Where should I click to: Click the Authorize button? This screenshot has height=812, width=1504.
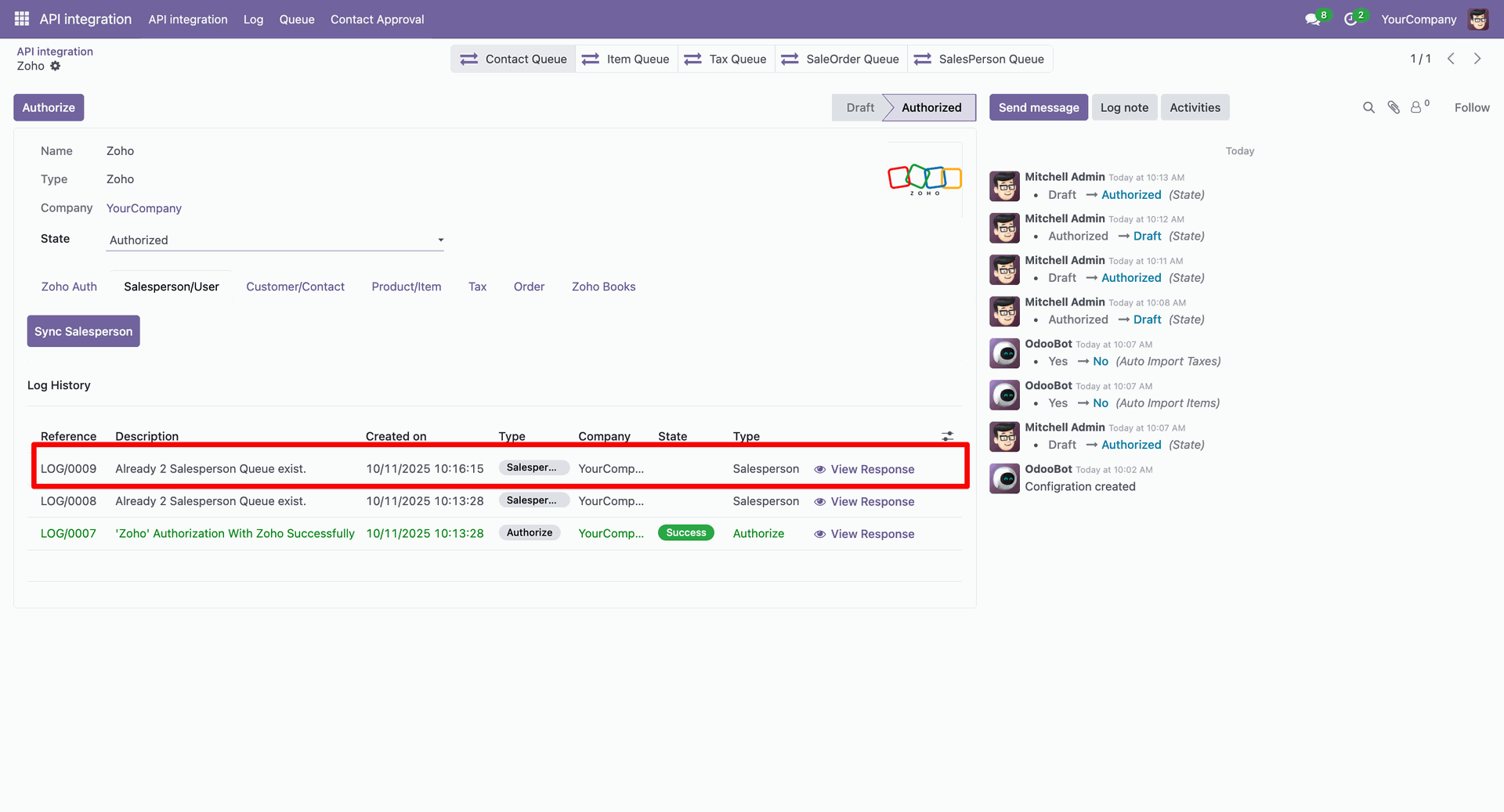click(49, 107)
